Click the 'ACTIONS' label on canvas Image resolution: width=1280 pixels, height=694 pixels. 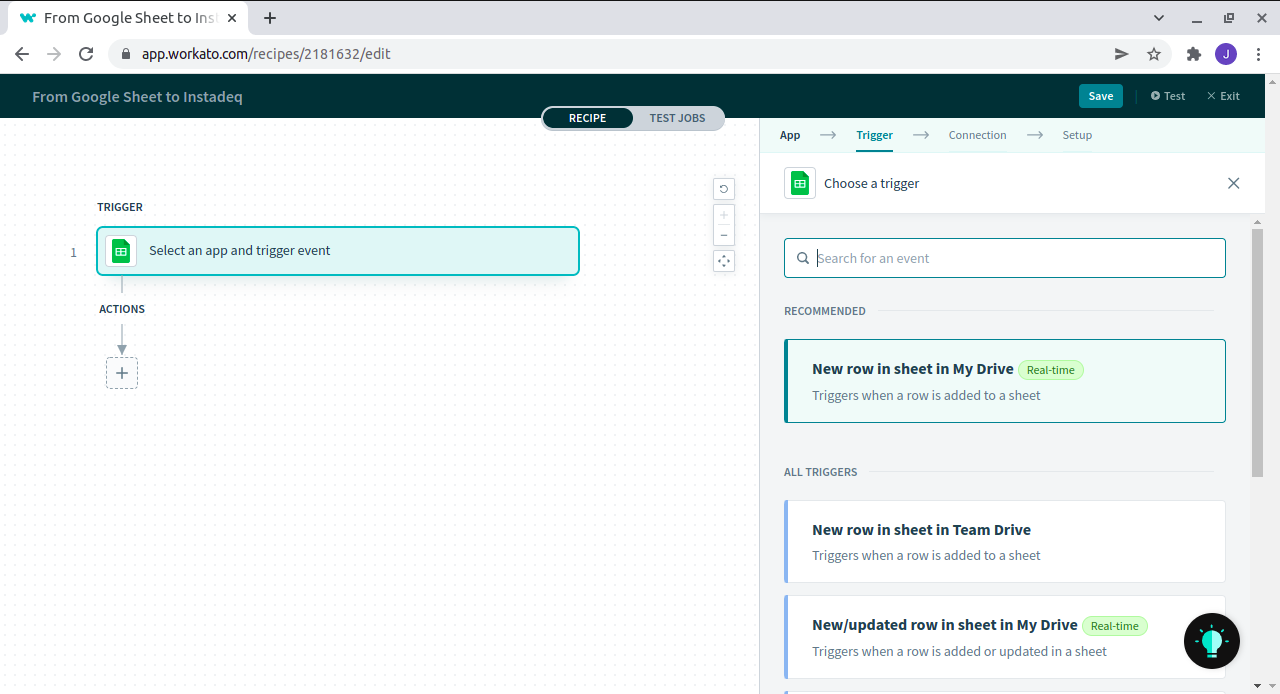[x=122, y=309]
